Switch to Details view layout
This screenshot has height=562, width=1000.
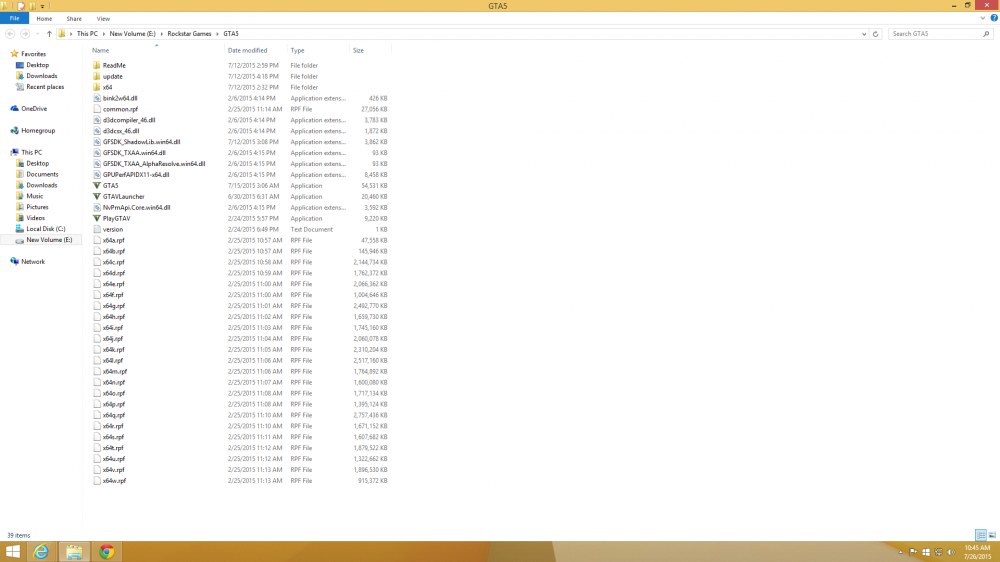(981, 535)
